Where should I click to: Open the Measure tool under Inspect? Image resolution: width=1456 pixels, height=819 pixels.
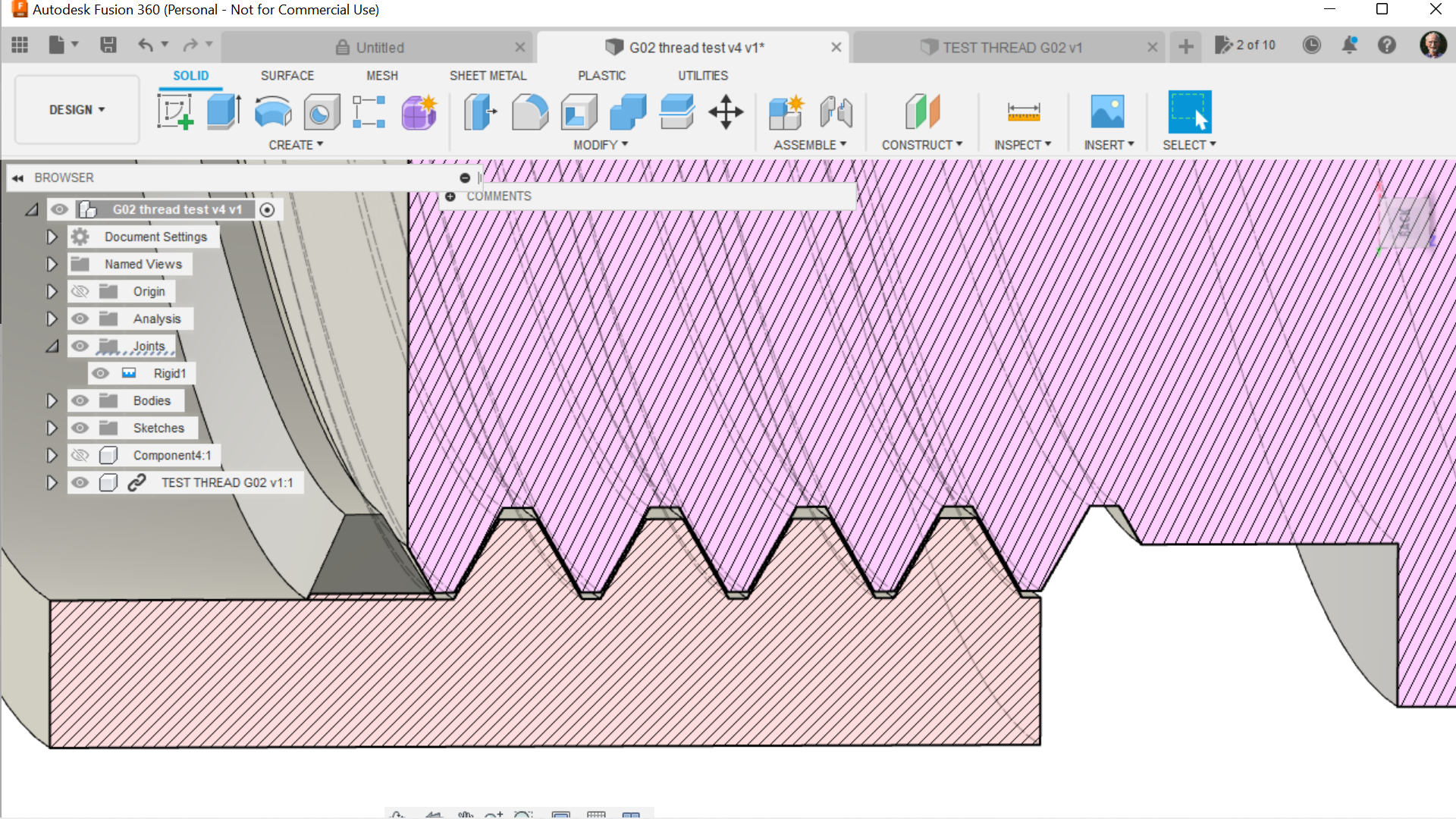click(x=1023, y=111)
